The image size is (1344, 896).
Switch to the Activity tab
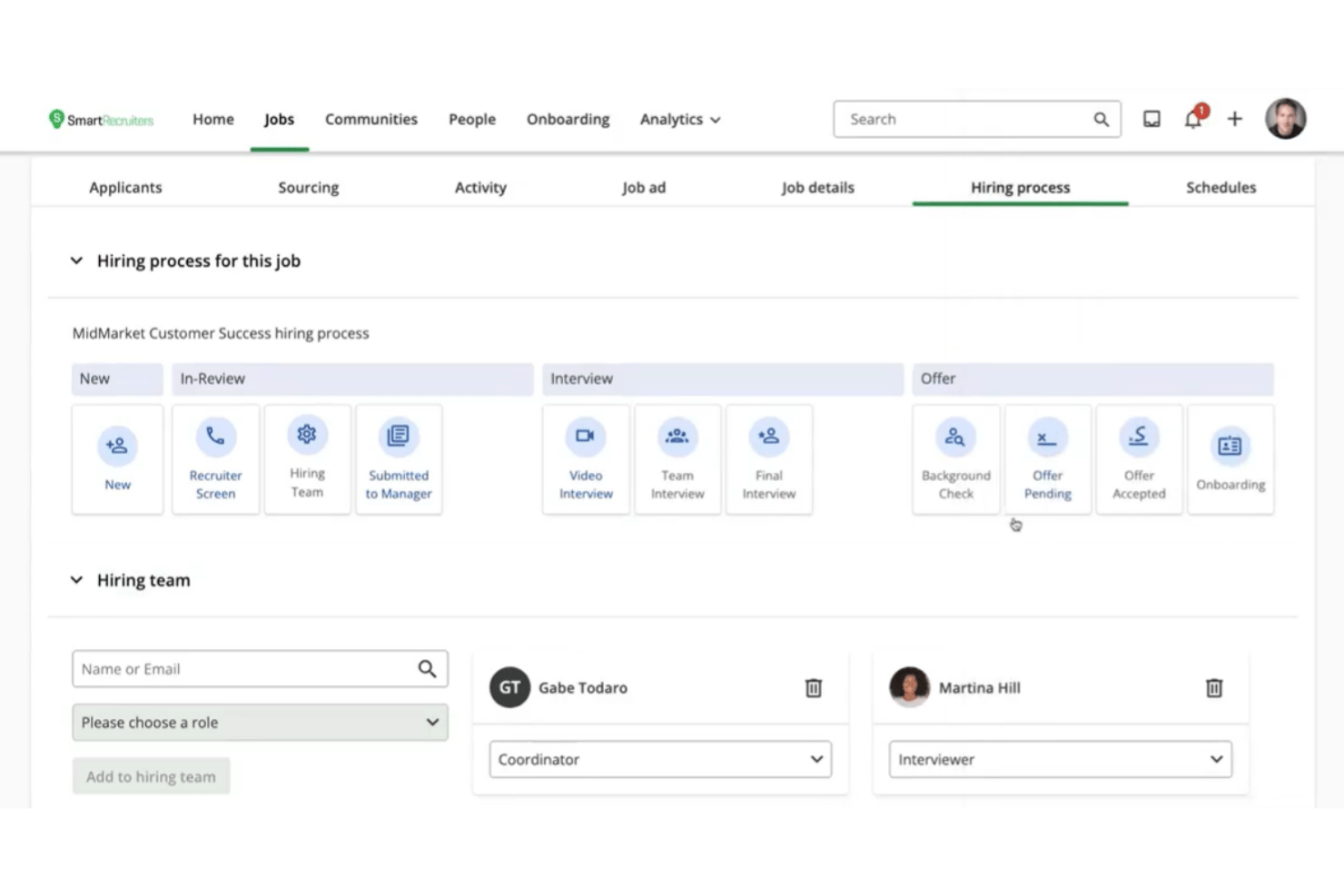pyautogui.click(x=480, y=187)
